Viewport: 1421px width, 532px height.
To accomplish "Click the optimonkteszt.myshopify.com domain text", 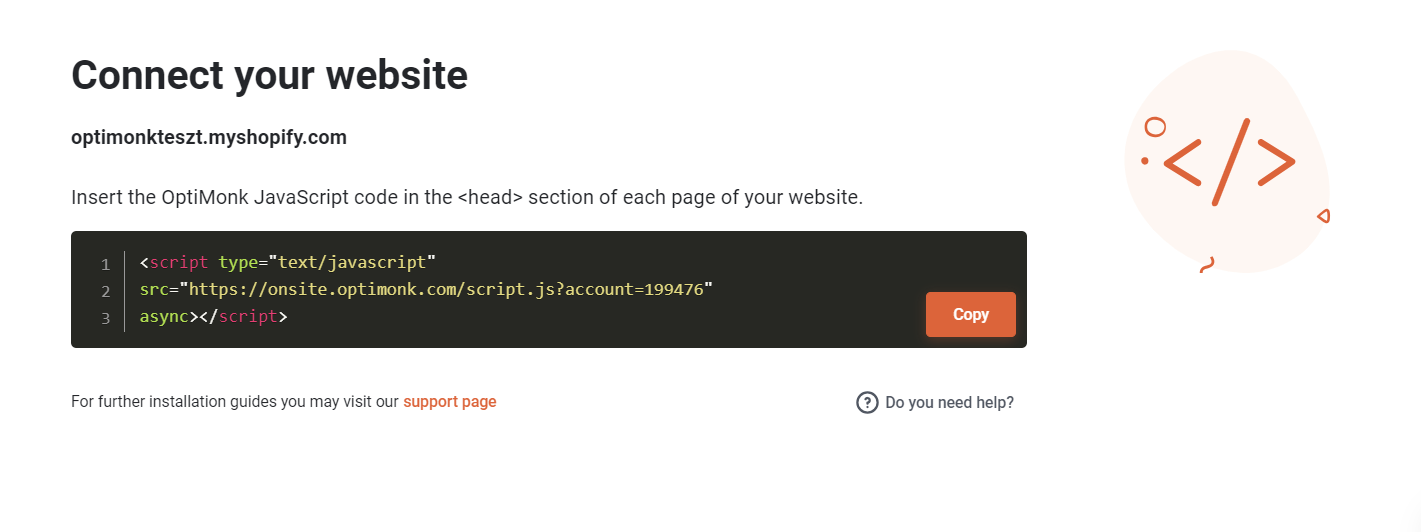I will (x=209, y=137).
